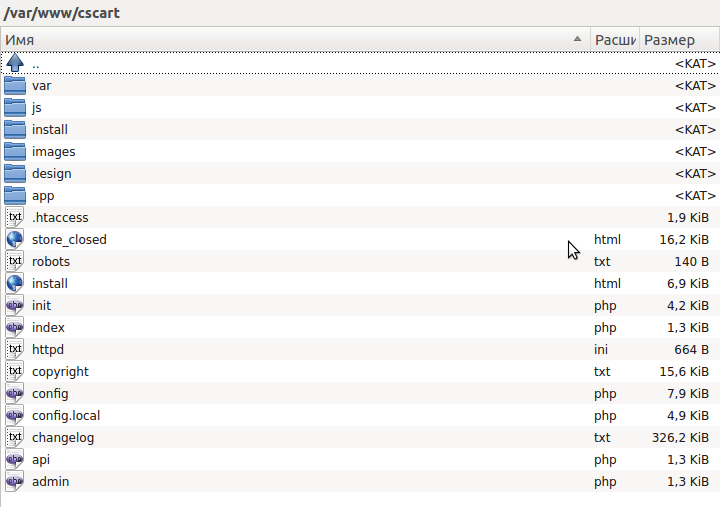The height and width of the screenshot is (507, 720).
Task: Select the var folder icon
Action: pyautogui.click(x=15, y=85)
